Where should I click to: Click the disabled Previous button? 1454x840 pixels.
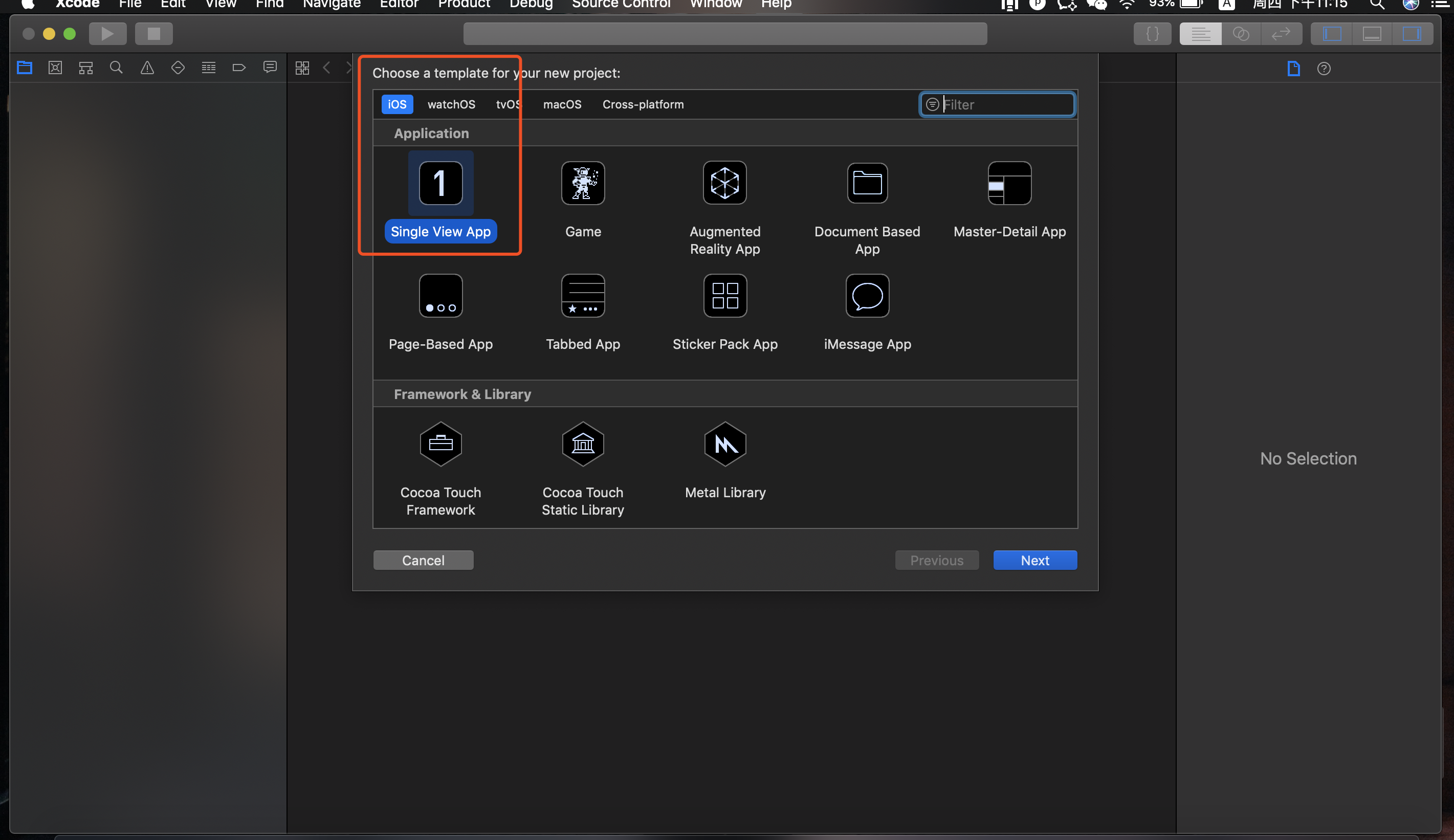936,560
